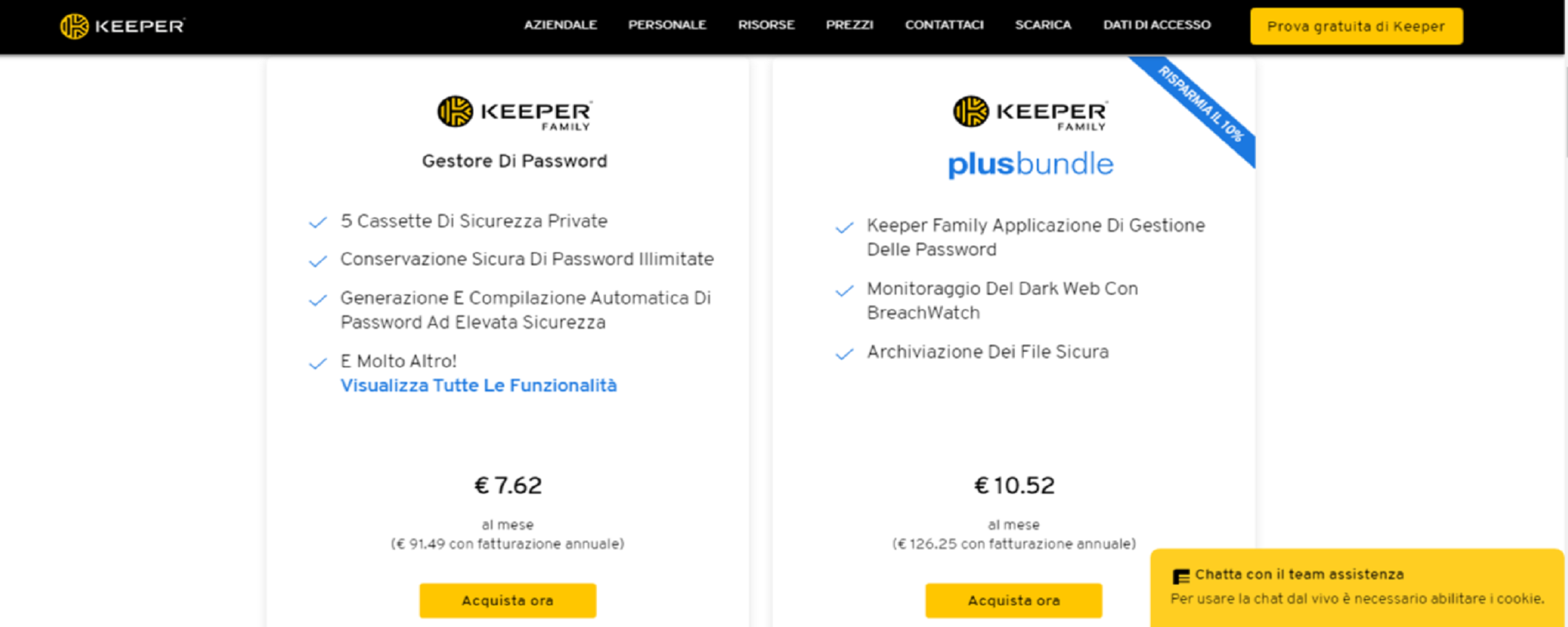1568x627 pixels.
Task: Select Contattaci in the top navigation
Action: pyautogui.click(x=944, y=25)
